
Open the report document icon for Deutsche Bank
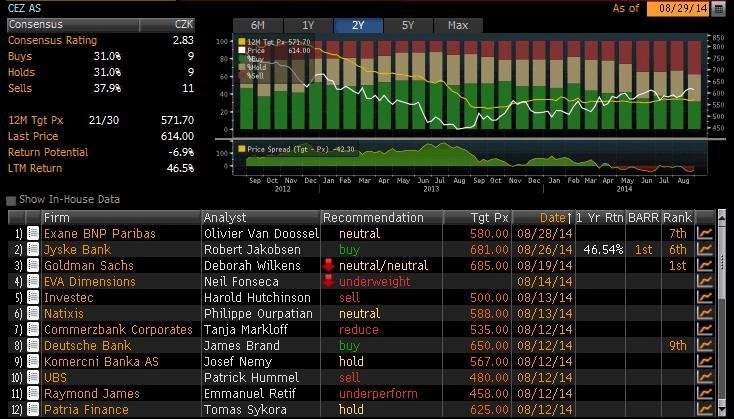(33, 345)
